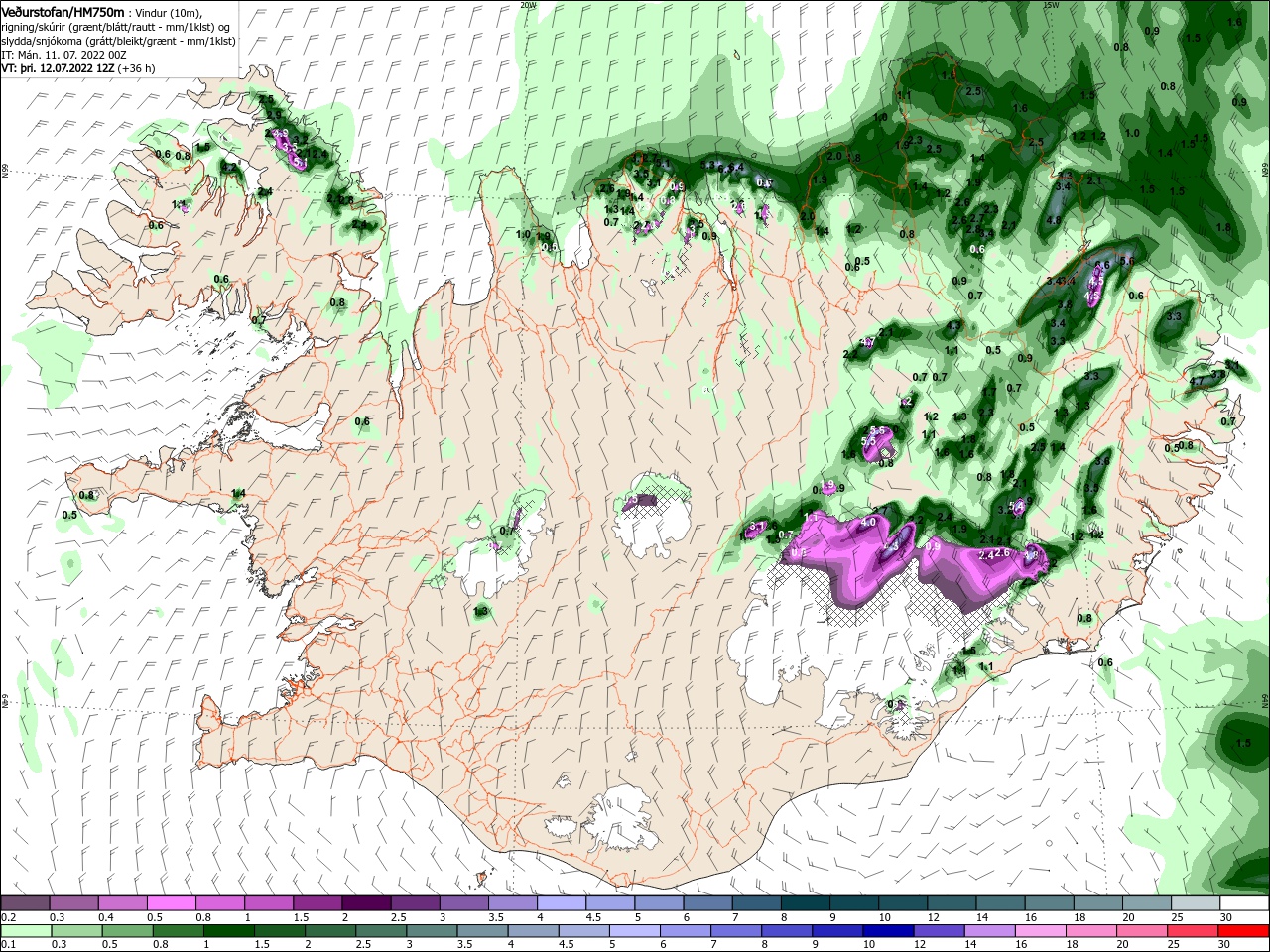
Task: Pick the dark mauve 0.2 swatch in the snow scale
Action: click(x=25, y=903)
